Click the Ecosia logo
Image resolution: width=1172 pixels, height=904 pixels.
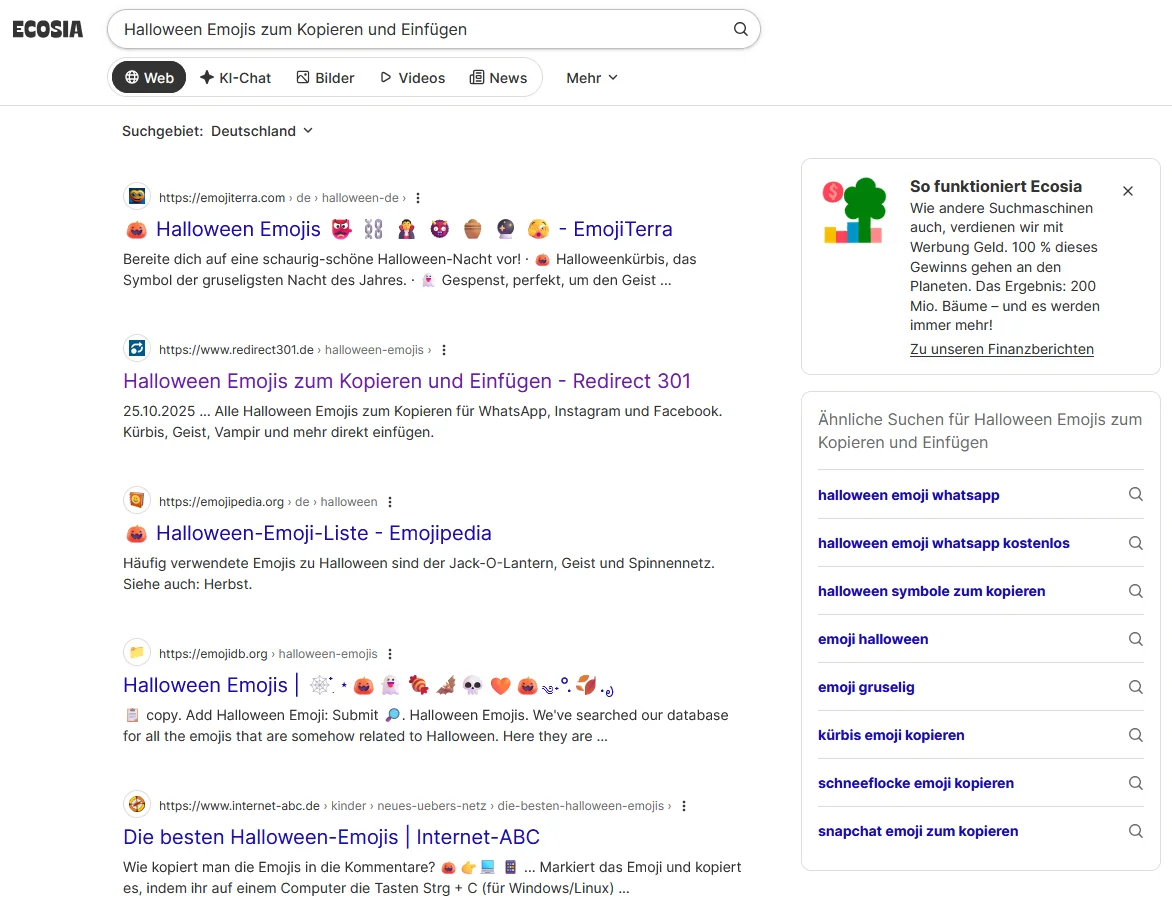48,29
